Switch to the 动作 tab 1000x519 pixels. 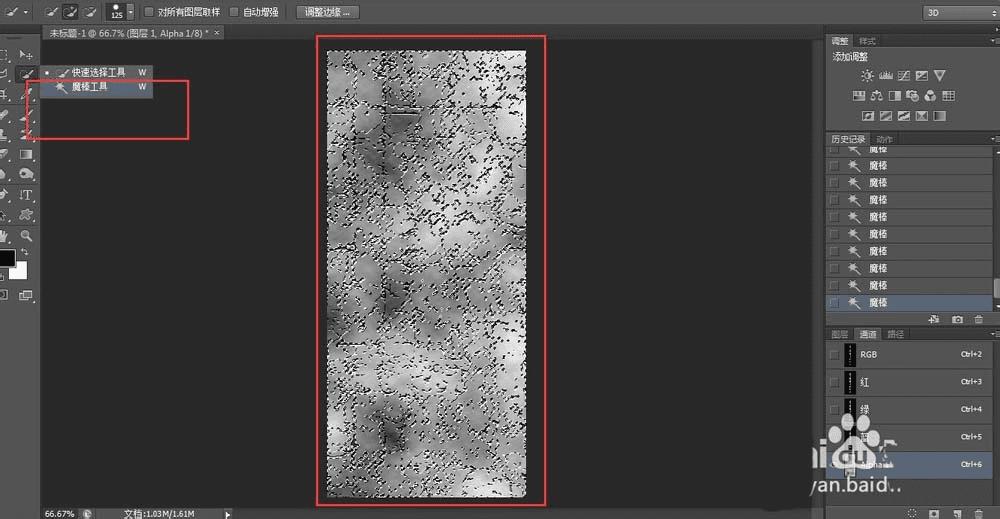(884, 139)
